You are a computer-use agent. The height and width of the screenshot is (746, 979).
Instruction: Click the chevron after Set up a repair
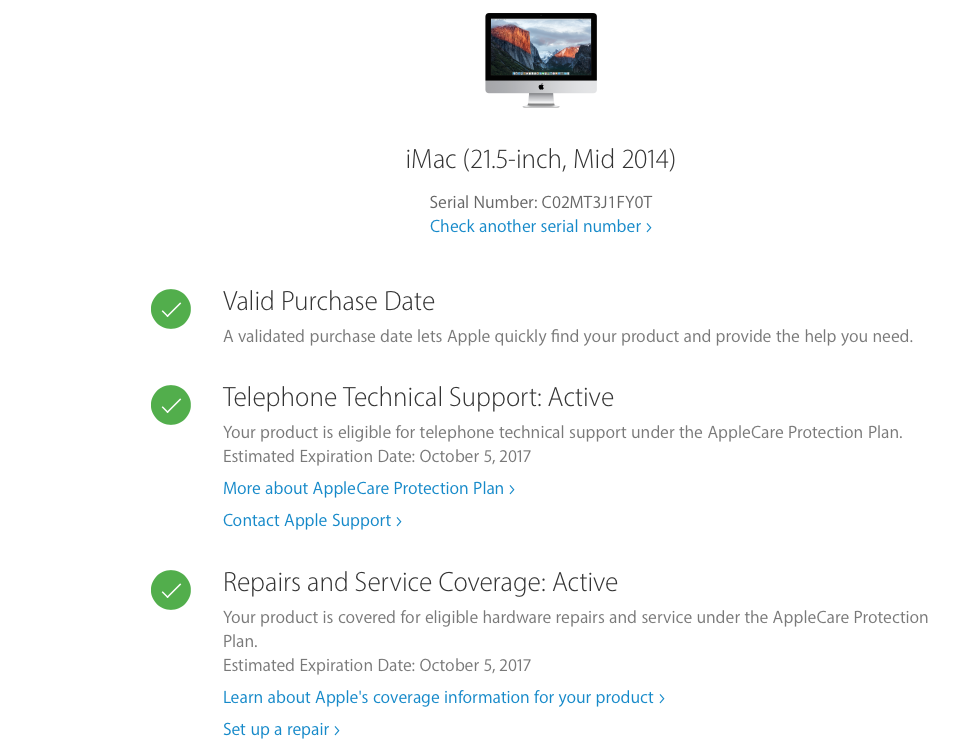[x=337, y=730]
